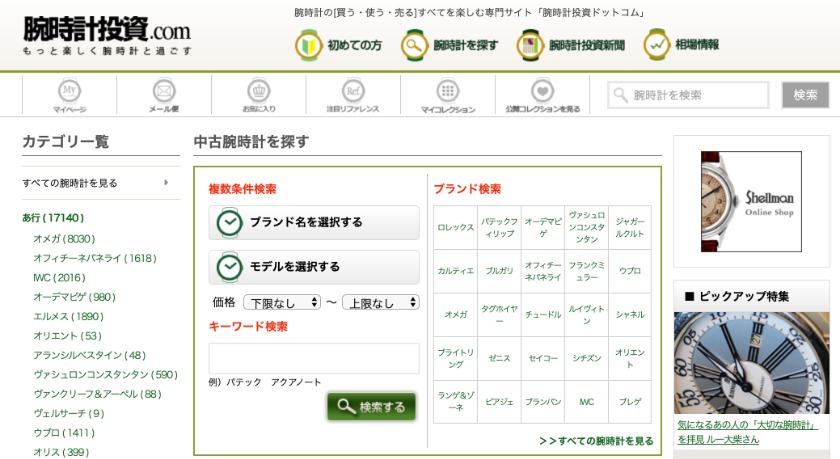This screenshot has height=459, width=840.
Task: Focus the キーワード検索 text field
Action: click(x=314, y=358)
